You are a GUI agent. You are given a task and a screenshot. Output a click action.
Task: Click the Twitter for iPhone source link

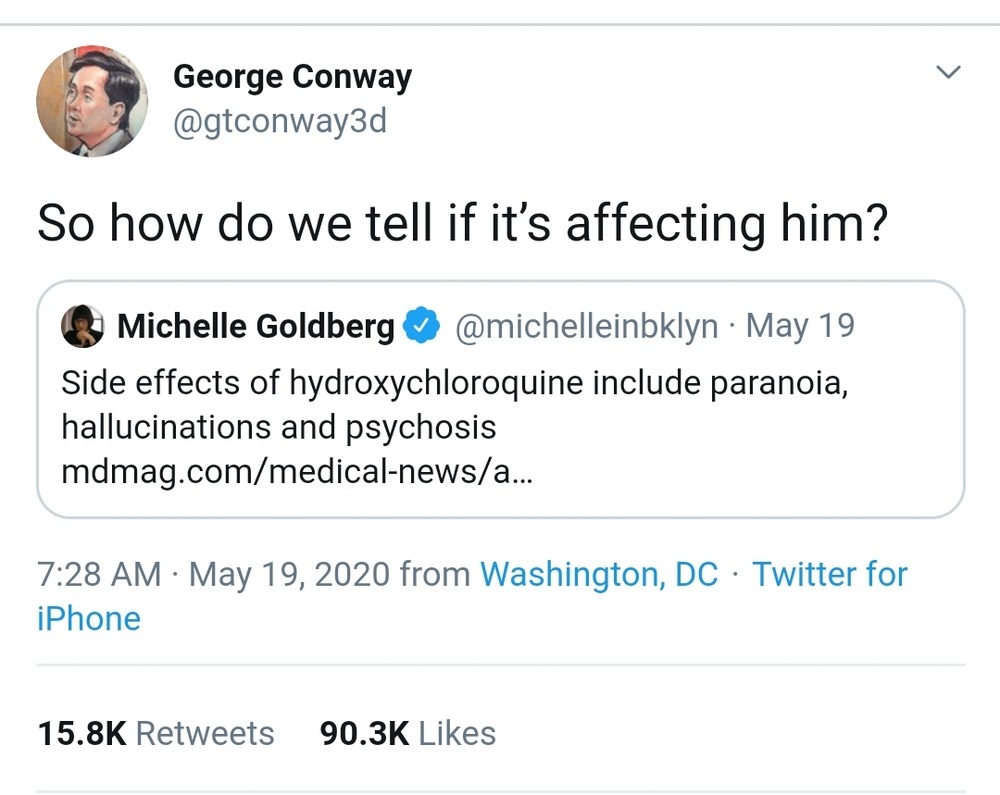tap(828, 574)
